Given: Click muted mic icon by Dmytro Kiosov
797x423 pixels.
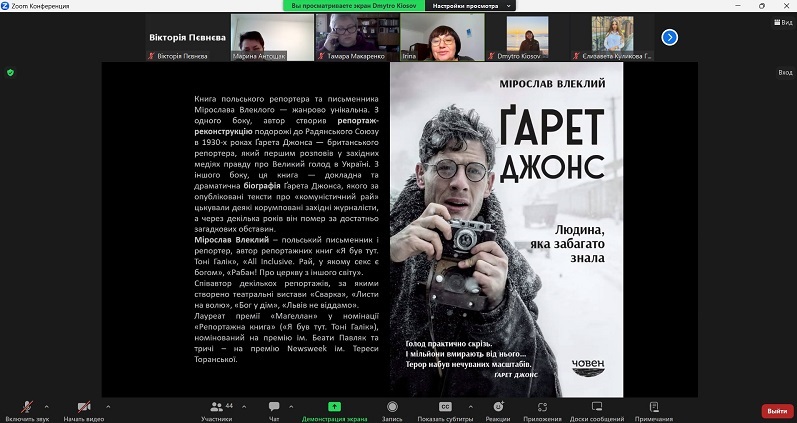Looking at the screenshot, I should [491, 56].
